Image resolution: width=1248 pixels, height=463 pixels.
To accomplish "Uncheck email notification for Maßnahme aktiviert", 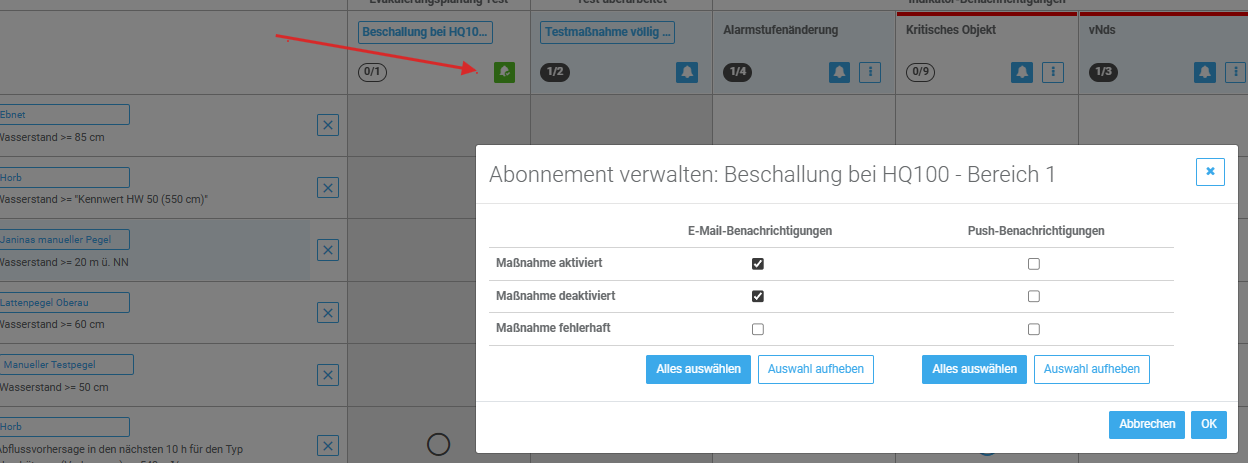I will point(758,264).
